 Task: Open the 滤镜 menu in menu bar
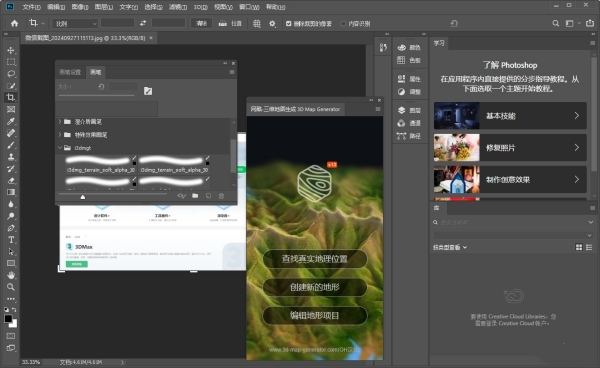[x=178, y=7]
